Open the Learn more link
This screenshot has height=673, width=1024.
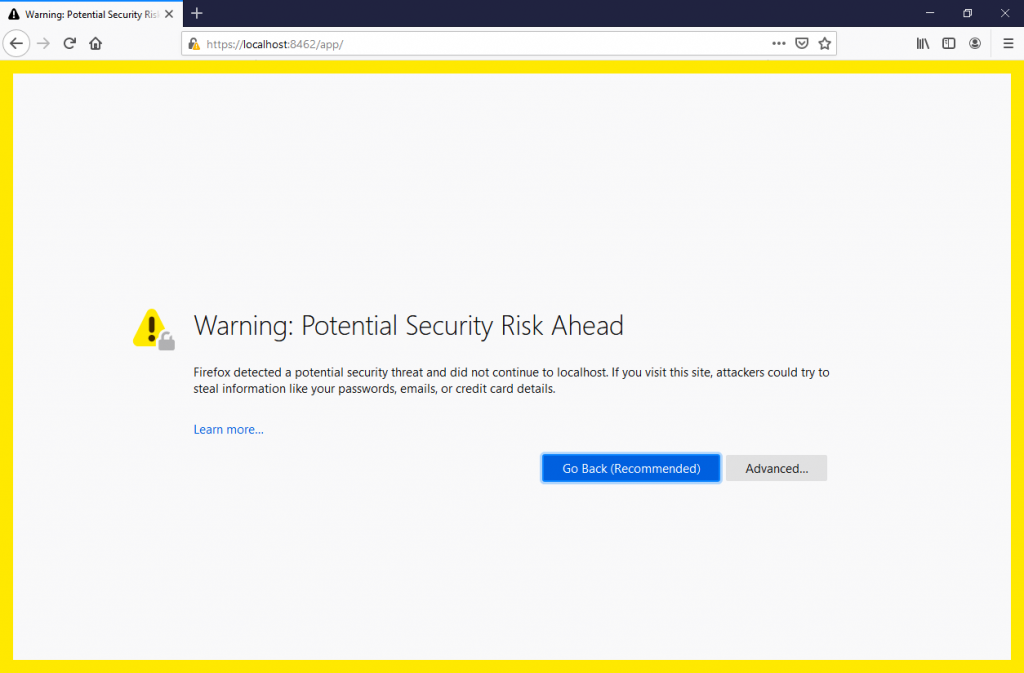(x=228, y=428)
